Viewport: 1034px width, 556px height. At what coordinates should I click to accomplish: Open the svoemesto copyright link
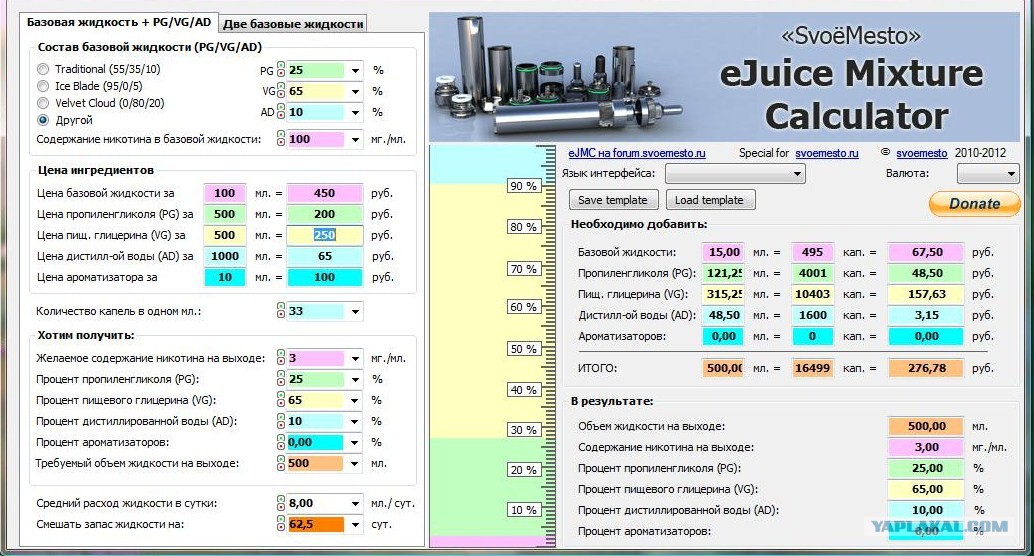click(x=921, y=153)
